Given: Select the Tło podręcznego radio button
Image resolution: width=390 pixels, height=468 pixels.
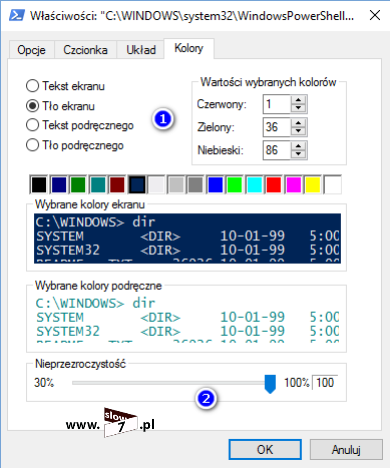Looking at the screenshot, I should coord(32,145).
